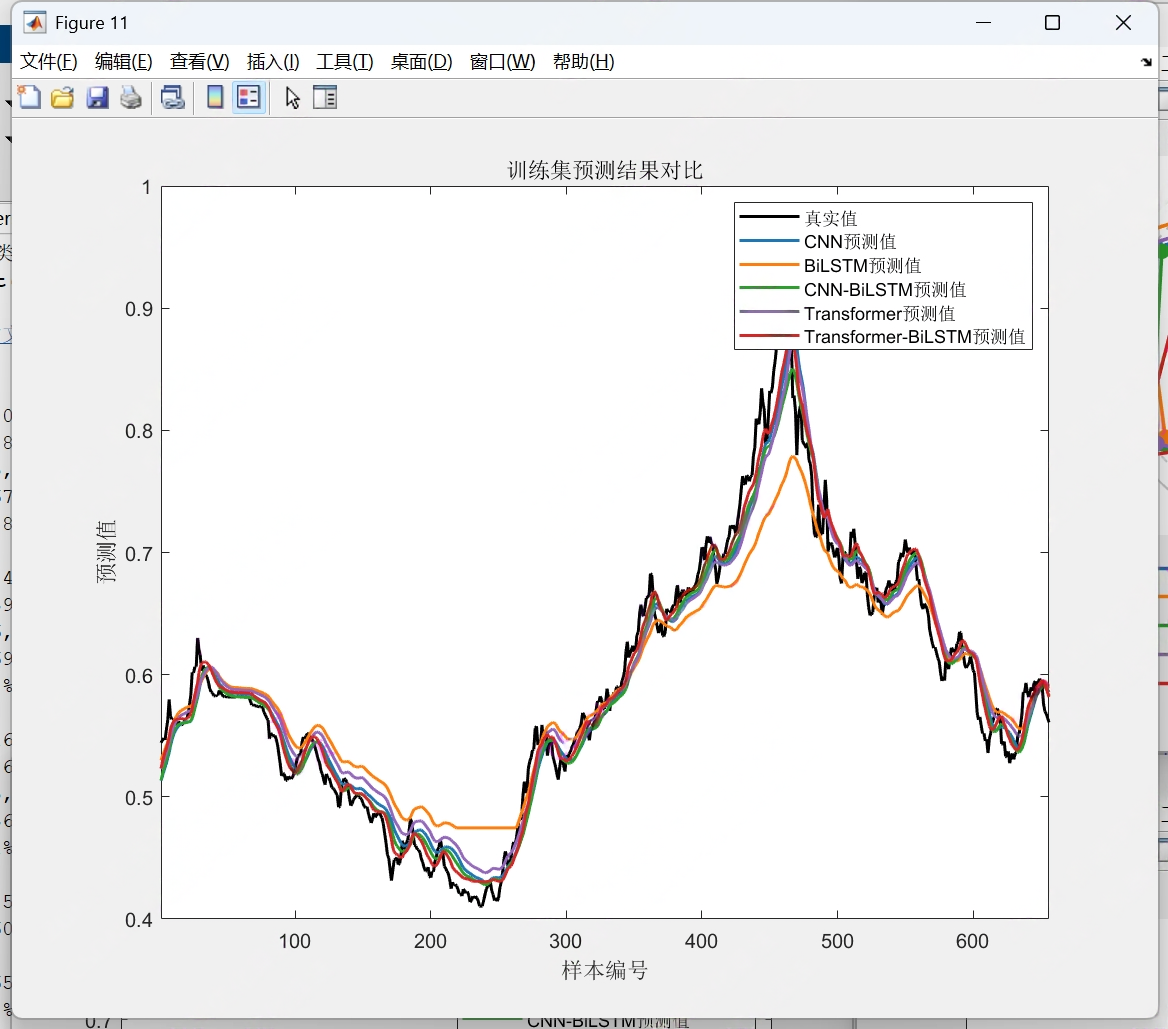Click the Link/Unlink Plot icon
The width and height of the screenshot is (1168, 1029).
click(173, 98)
